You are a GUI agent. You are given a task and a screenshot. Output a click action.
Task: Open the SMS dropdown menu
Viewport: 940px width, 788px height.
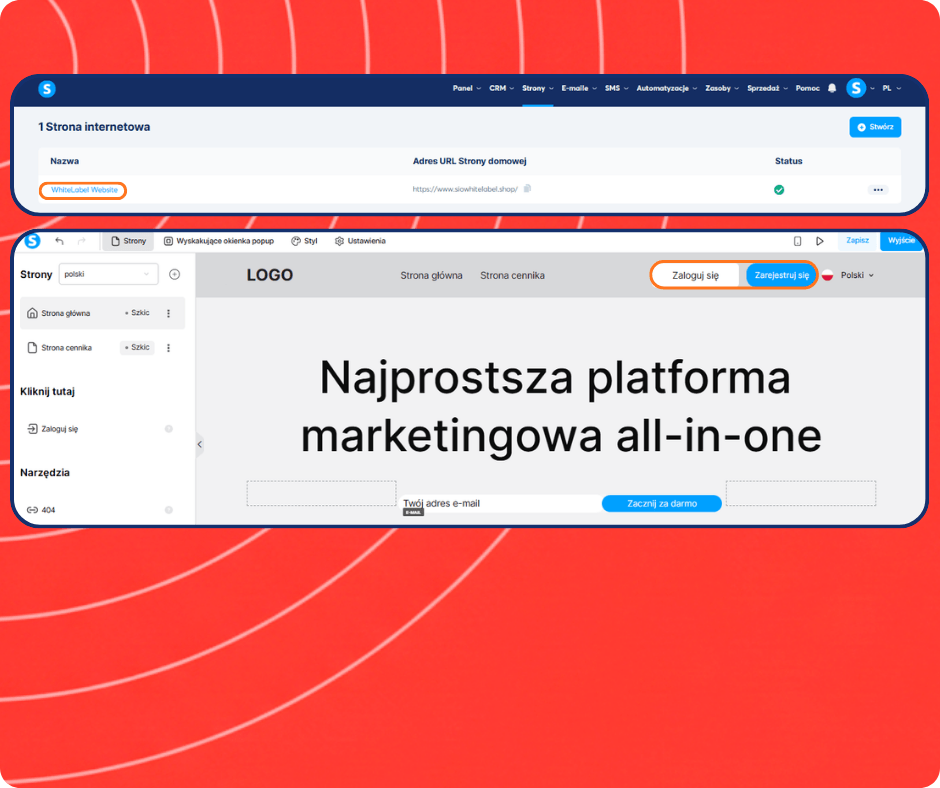click(616, 88)
